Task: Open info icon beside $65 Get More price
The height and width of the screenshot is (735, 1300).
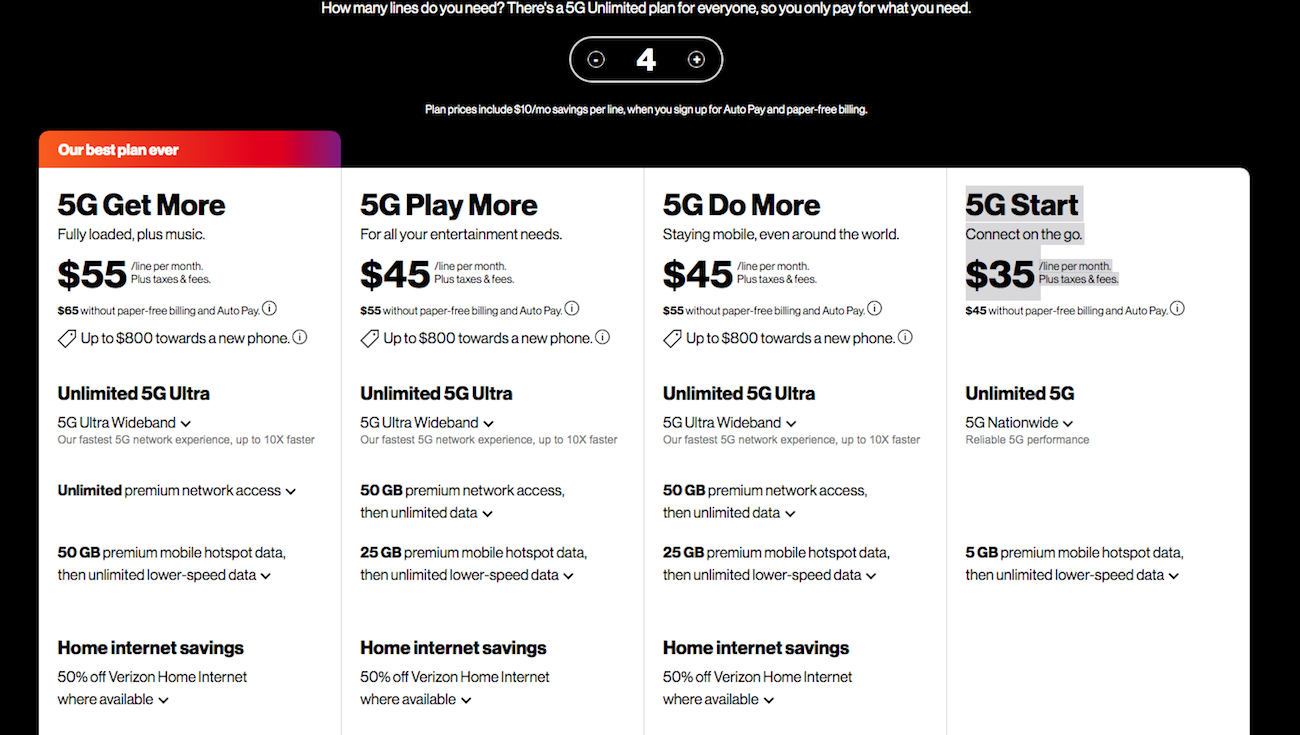Action: pos(269,309)
